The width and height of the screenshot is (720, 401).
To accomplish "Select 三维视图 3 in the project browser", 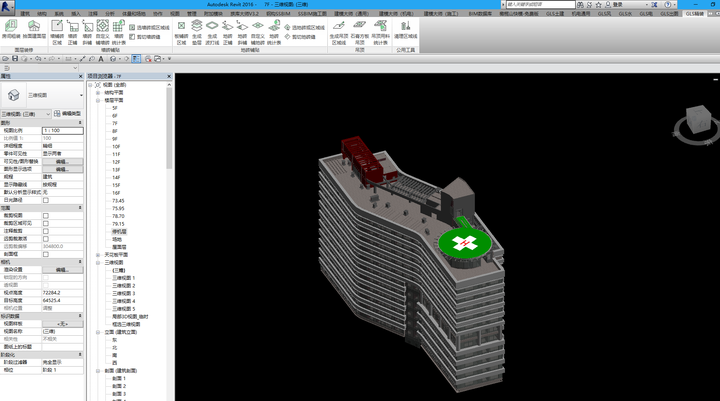I will click(124, 294).
